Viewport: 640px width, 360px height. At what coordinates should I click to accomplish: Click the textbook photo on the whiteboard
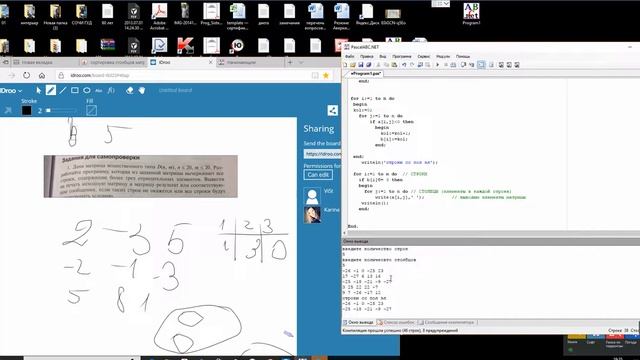141,176
